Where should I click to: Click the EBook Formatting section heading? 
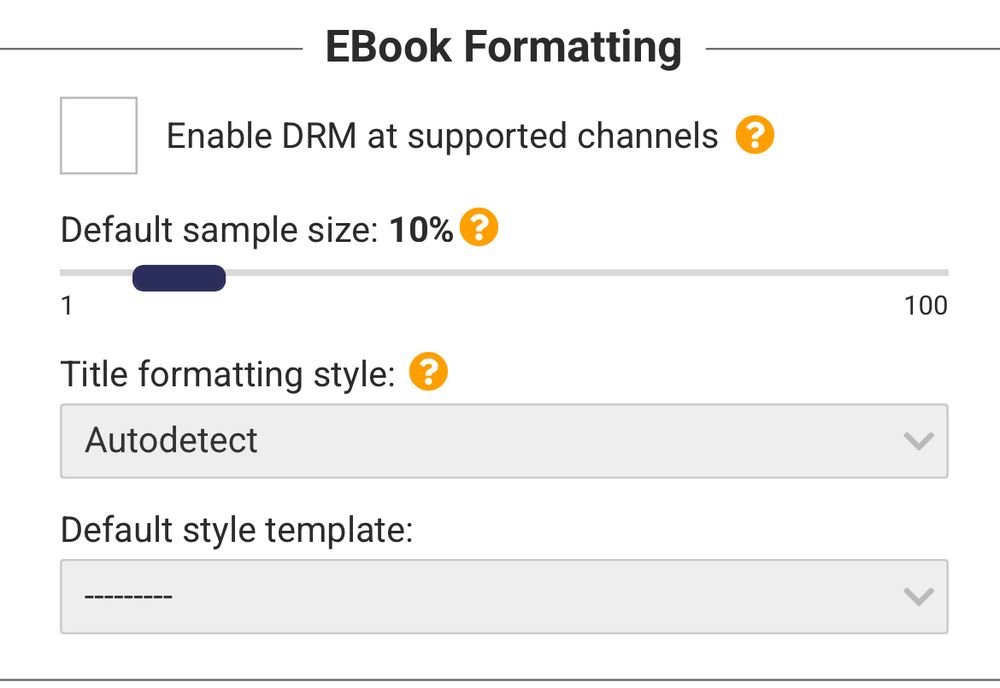pos(504,47)
